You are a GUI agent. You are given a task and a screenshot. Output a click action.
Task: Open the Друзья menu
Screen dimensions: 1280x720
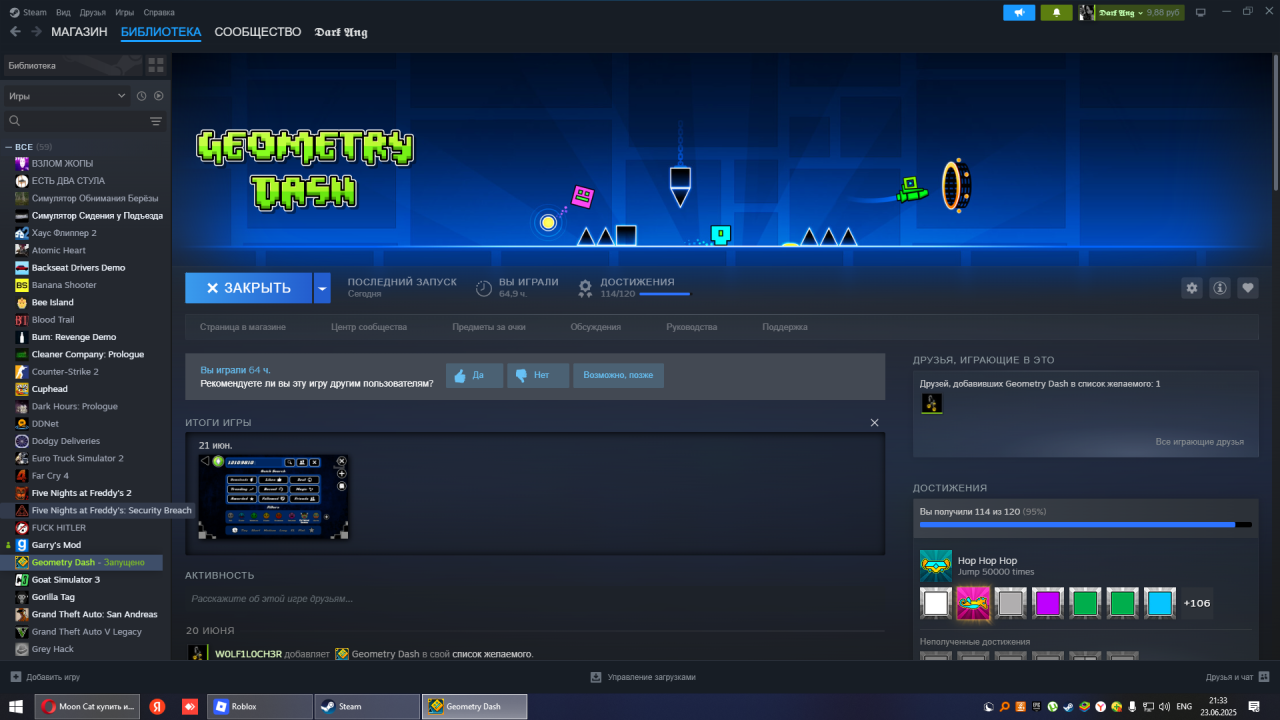point(93,12)
